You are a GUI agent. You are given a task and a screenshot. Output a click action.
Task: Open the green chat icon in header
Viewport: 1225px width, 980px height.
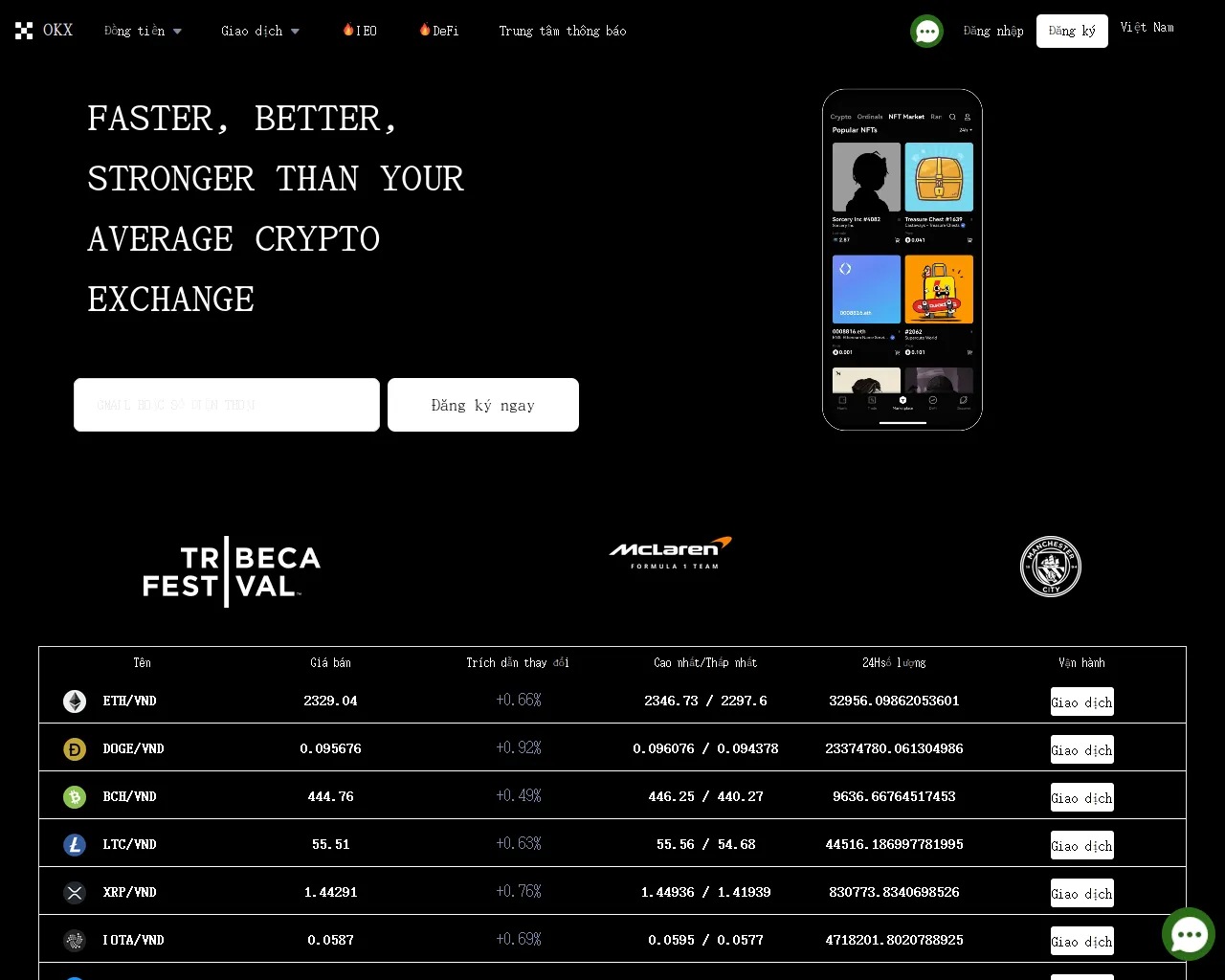926,32
